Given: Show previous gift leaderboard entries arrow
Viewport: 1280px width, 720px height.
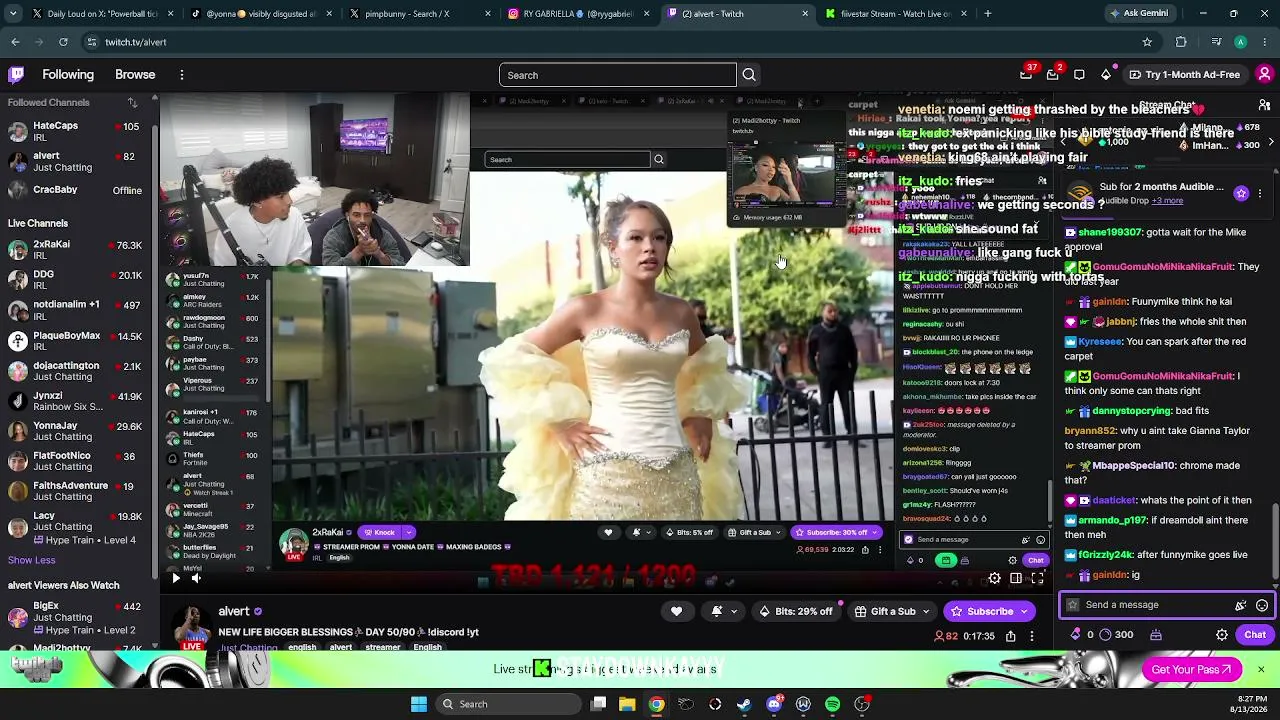Looking at the screenshot, I should 1063,143.
